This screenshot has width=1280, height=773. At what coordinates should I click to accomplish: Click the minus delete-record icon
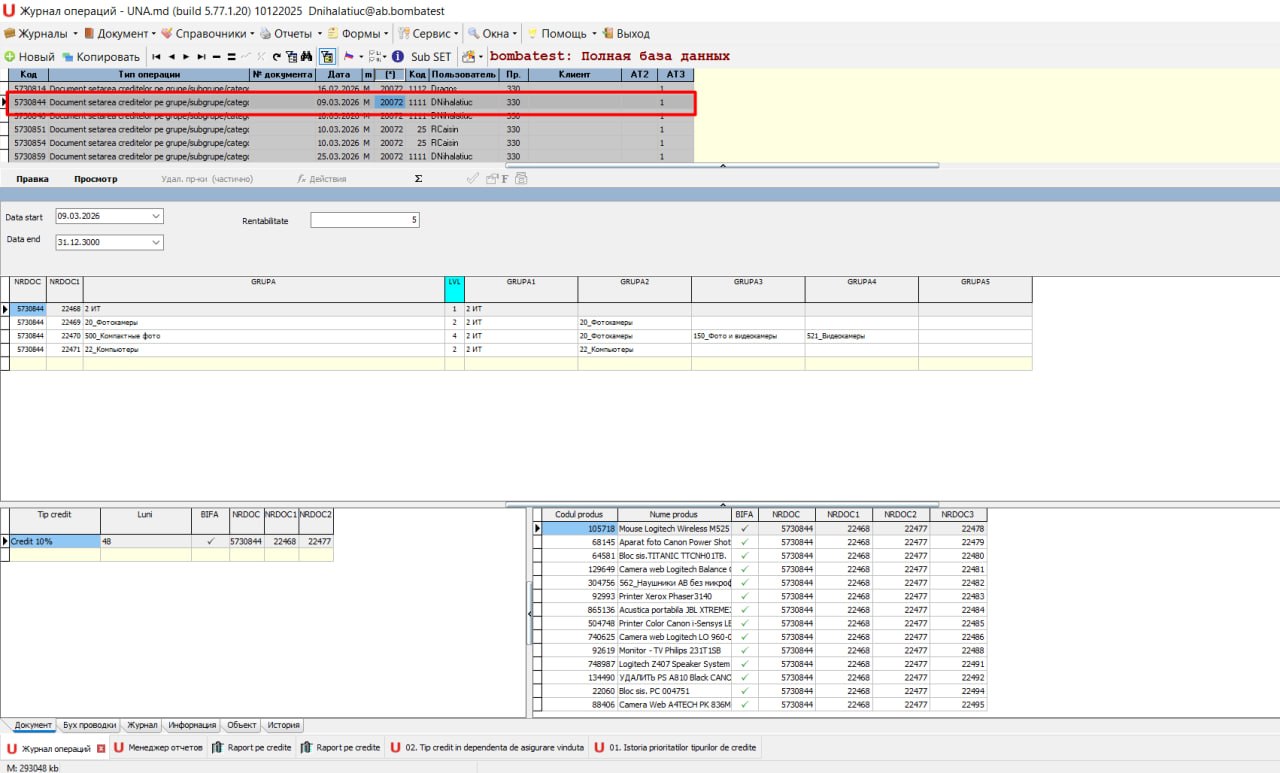tap(216, 57)
